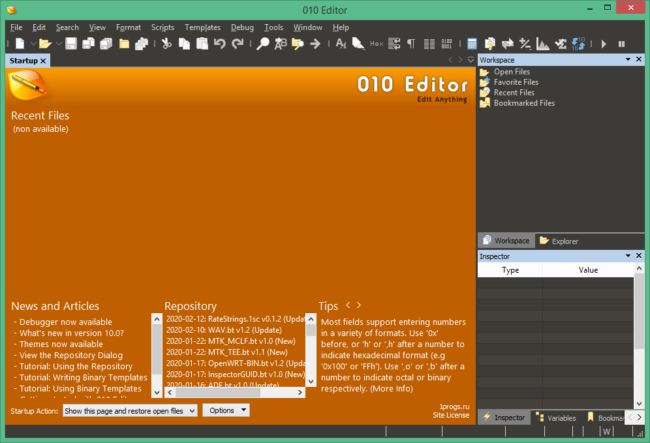650x443 pixels.
Task: Click the Undo arrow icon
Action: (x=220, y=44)
